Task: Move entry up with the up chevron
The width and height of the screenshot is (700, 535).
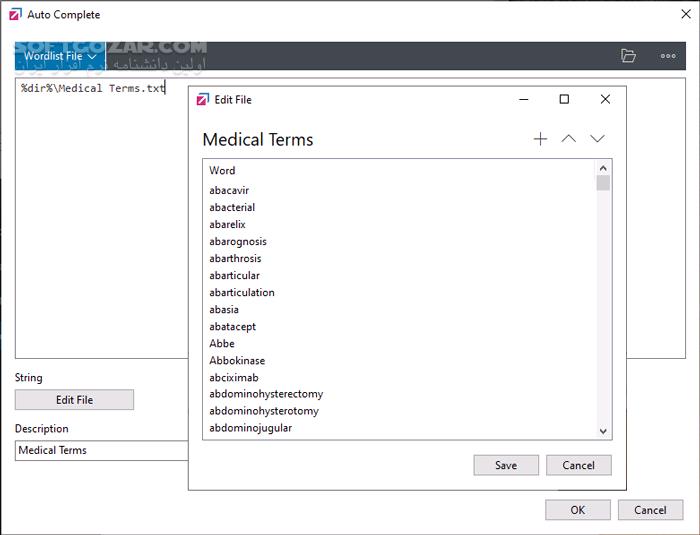Action: [x=568, y=139]
